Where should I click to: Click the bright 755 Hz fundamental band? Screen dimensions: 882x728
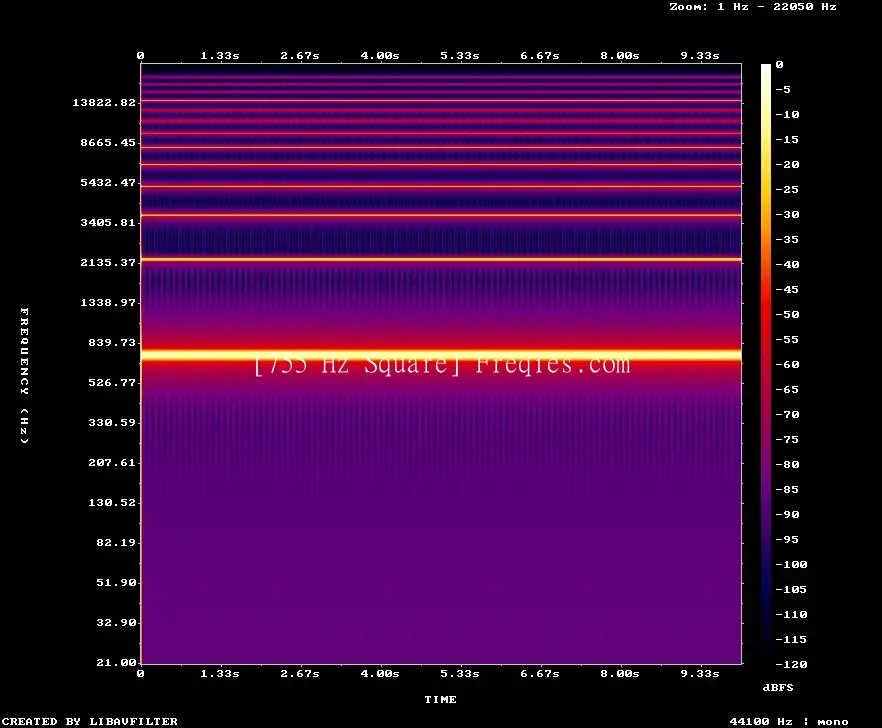tap(441, 355)
